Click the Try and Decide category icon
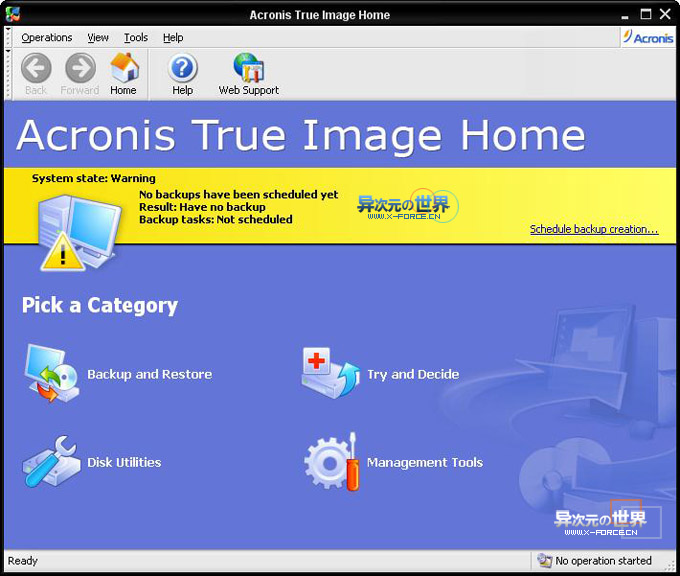The width and height of the screenshot is (680, 576). point(330,374)
